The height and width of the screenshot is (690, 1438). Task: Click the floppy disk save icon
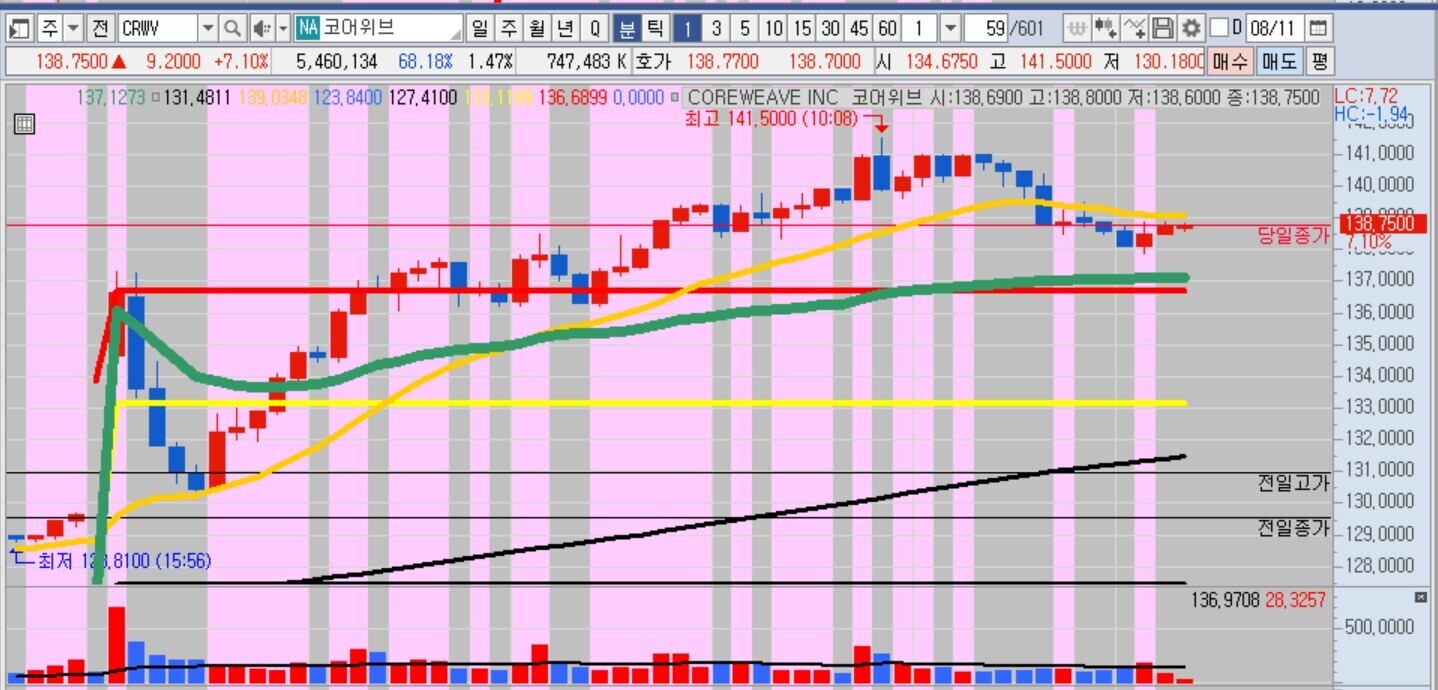(x=1163, y=28)
